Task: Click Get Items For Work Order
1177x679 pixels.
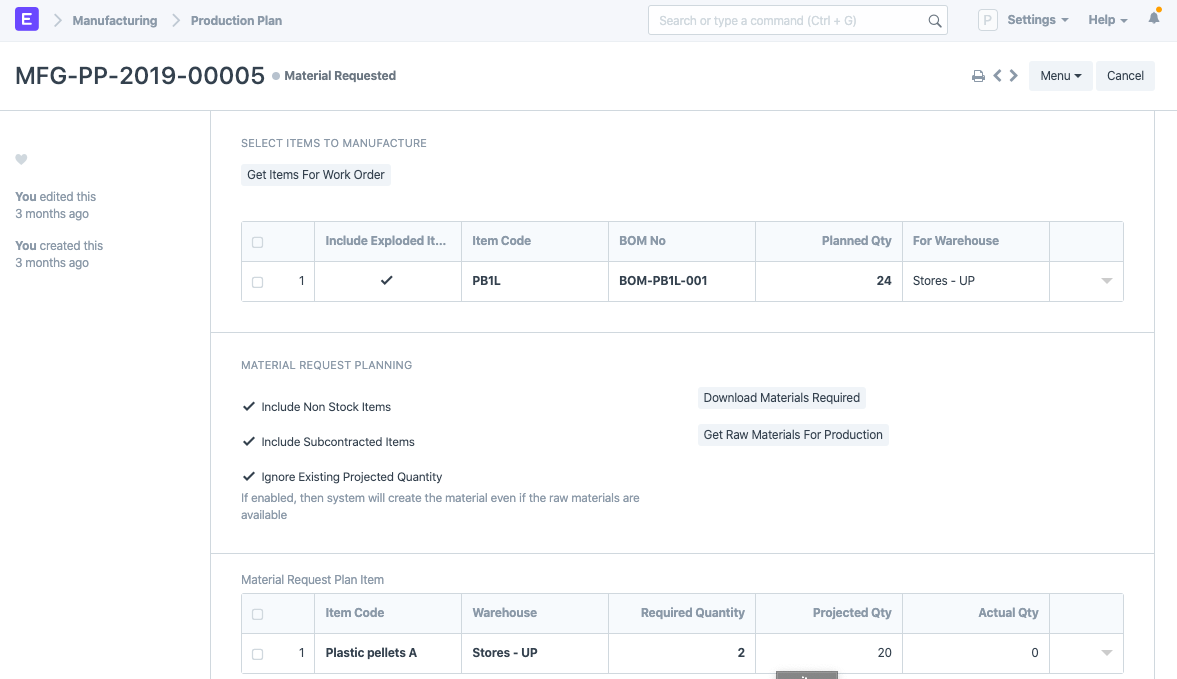Action: point(315,174)
